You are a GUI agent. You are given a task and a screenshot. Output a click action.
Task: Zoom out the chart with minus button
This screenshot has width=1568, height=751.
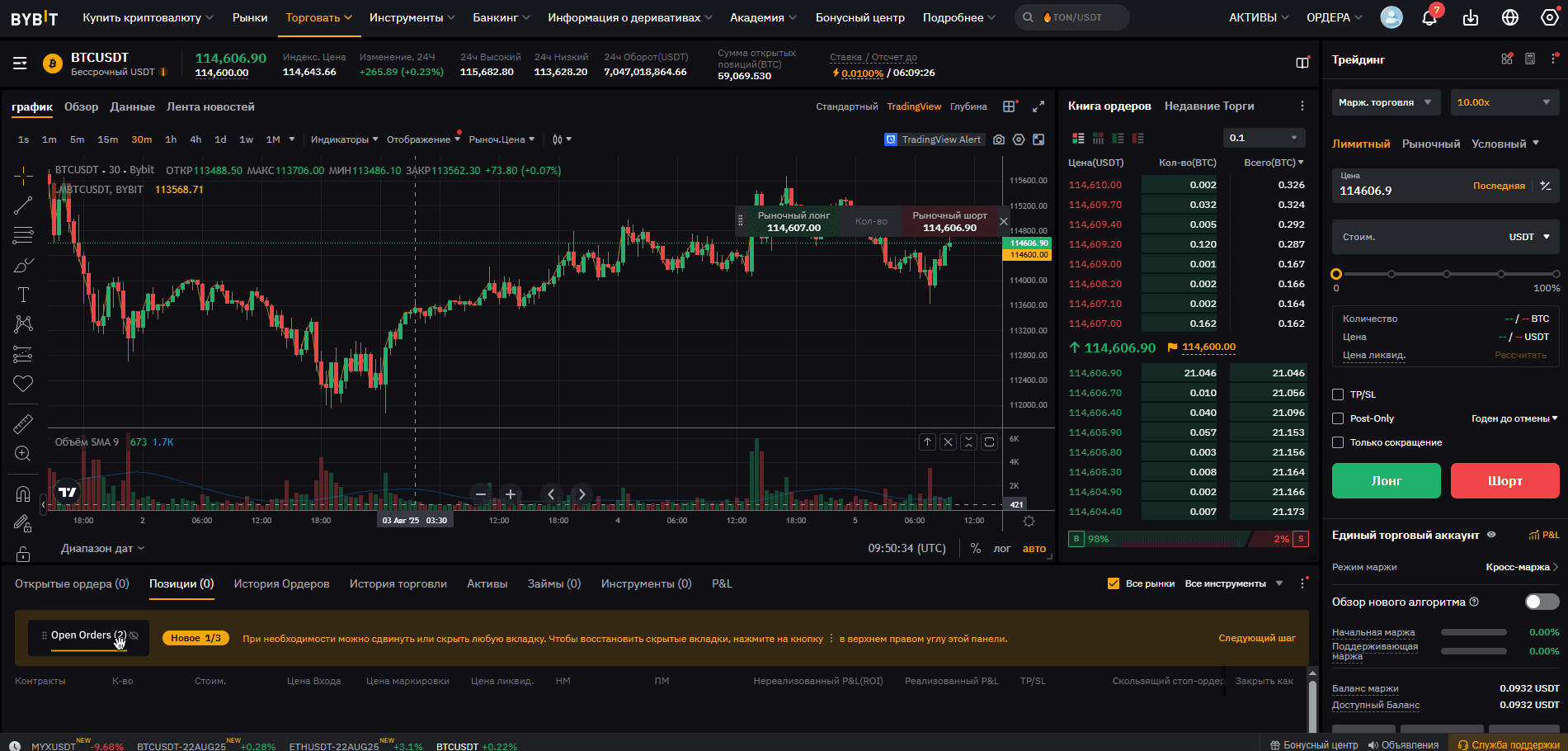481,494
